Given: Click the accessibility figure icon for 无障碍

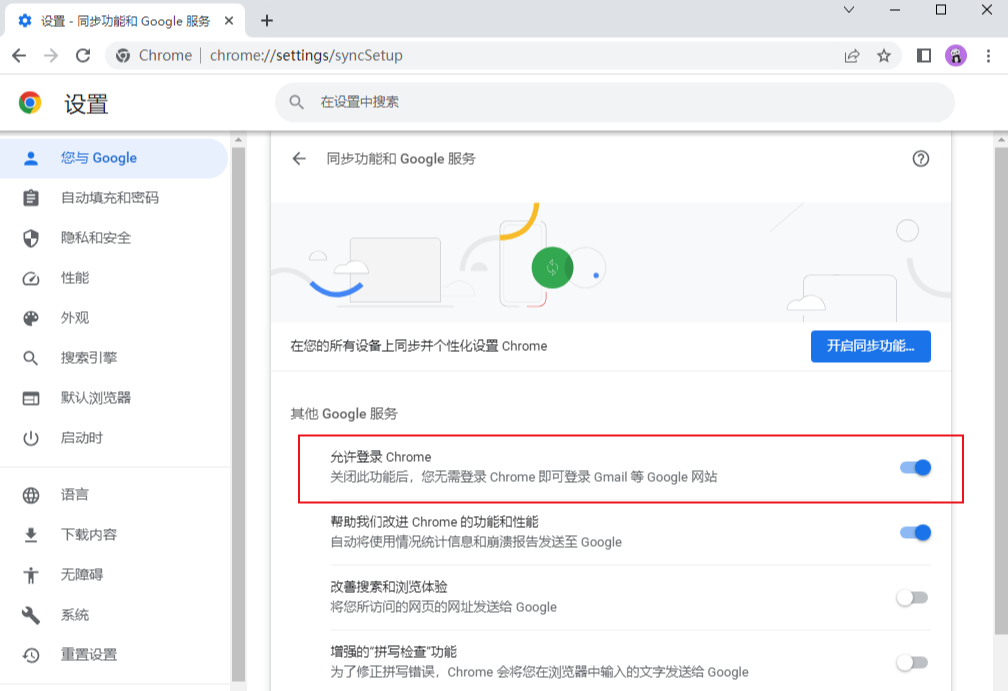Looking at the screenshot, I should [31, 575].
